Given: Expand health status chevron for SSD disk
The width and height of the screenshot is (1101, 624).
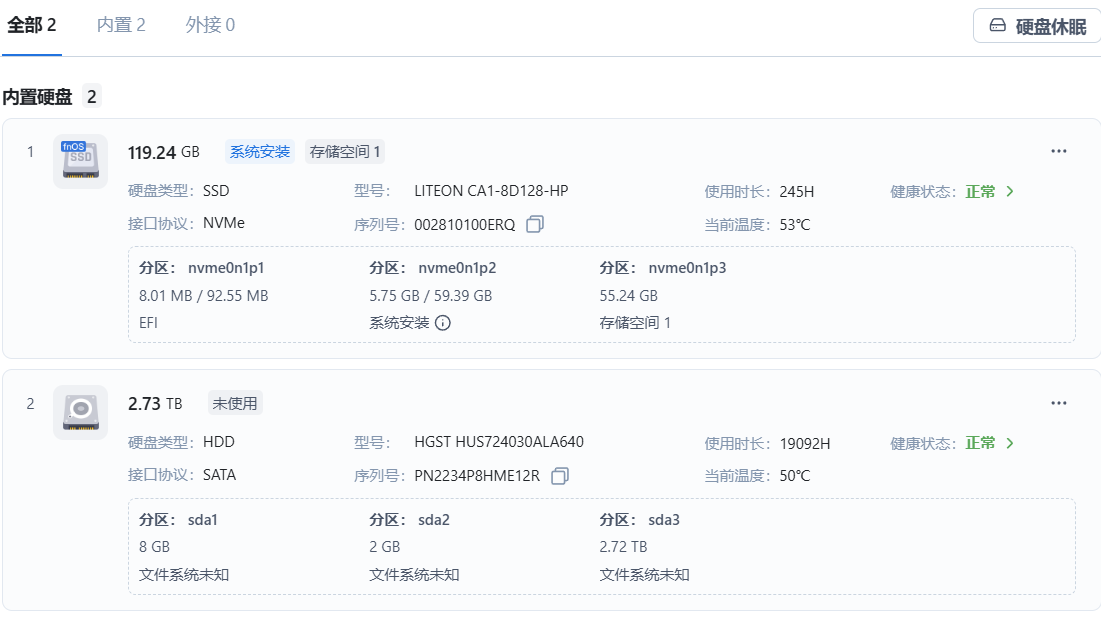Looking at the screenshot, I should point(1010,191).
